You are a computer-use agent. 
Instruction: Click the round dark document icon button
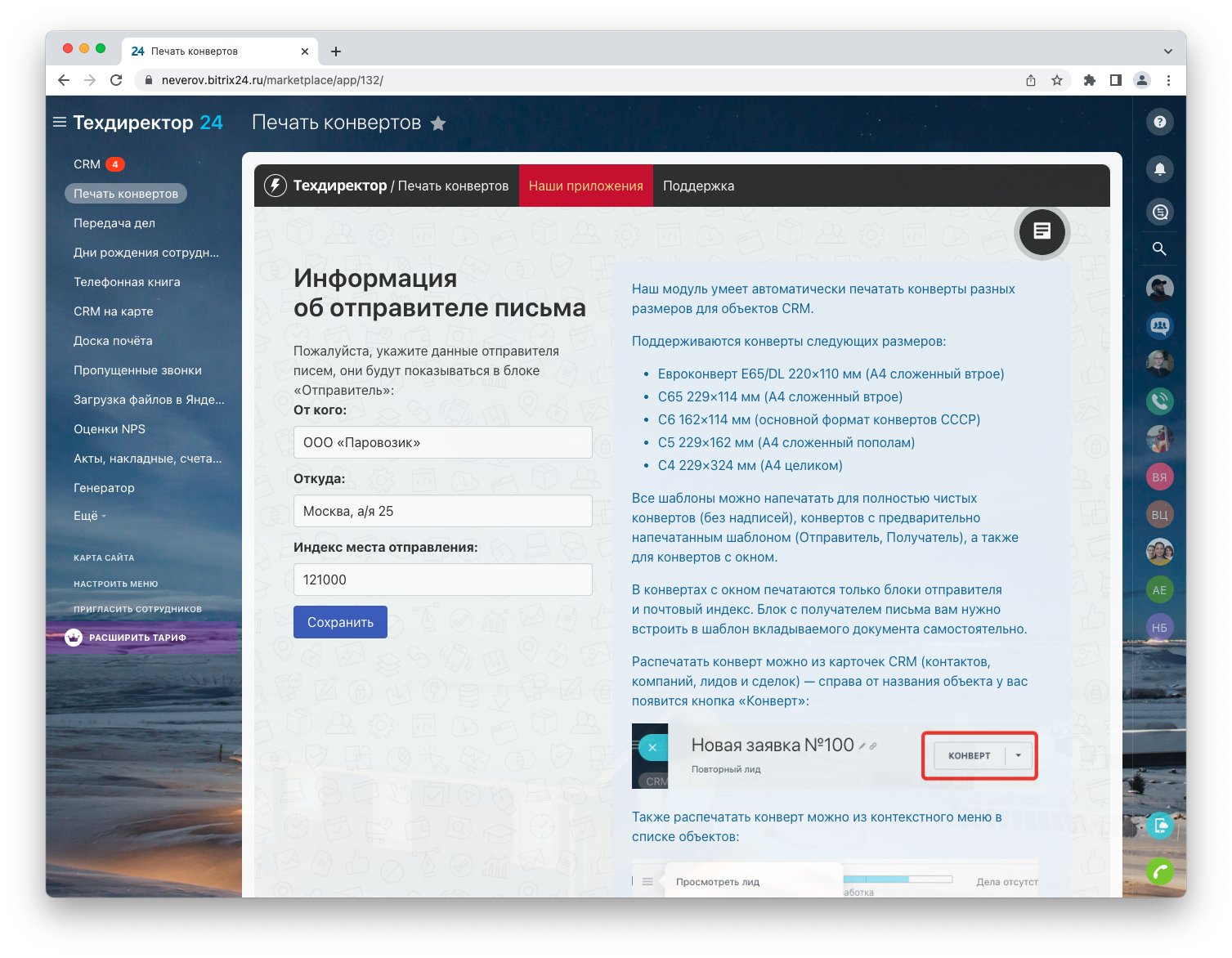[x=1042, y=231]
